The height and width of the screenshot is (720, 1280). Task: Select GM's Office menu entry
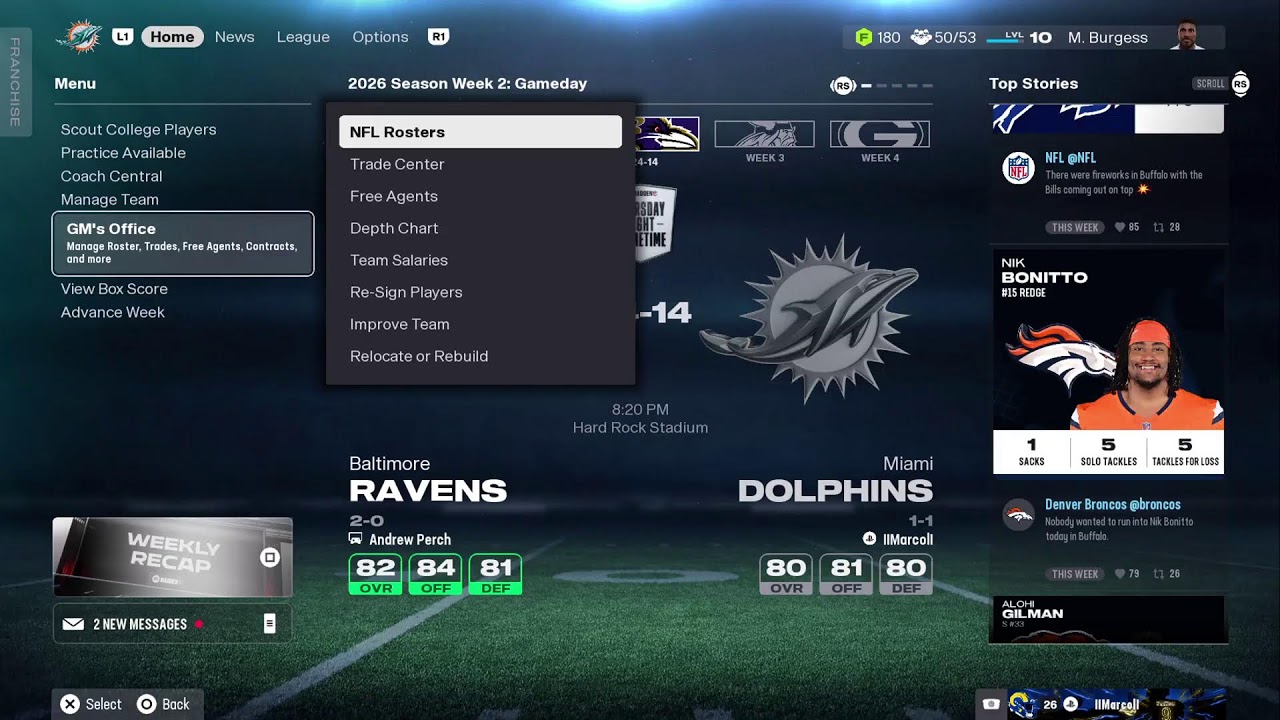click(x=183, y=243)
